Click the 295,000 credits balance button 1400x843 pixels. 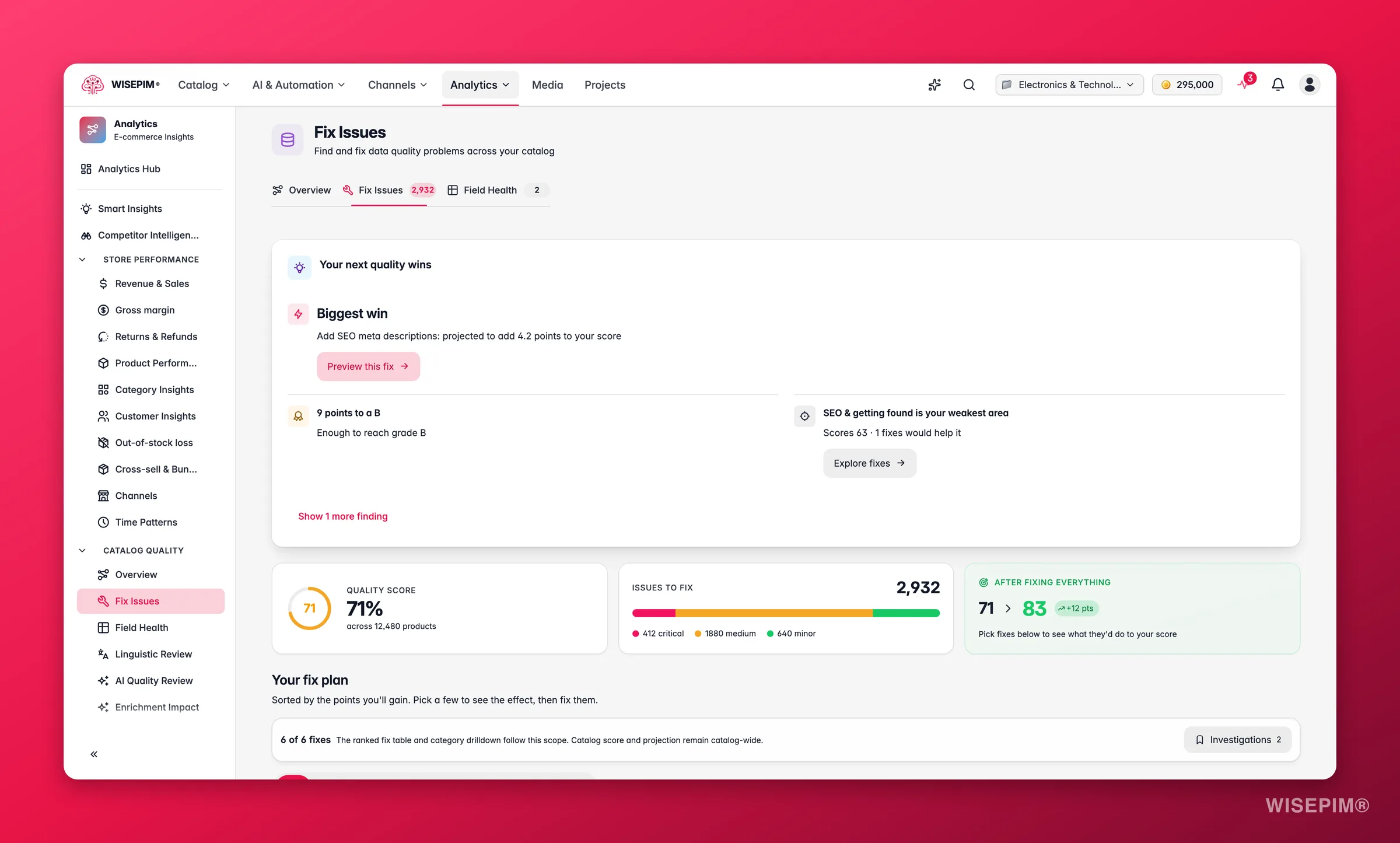(1187, 85)
